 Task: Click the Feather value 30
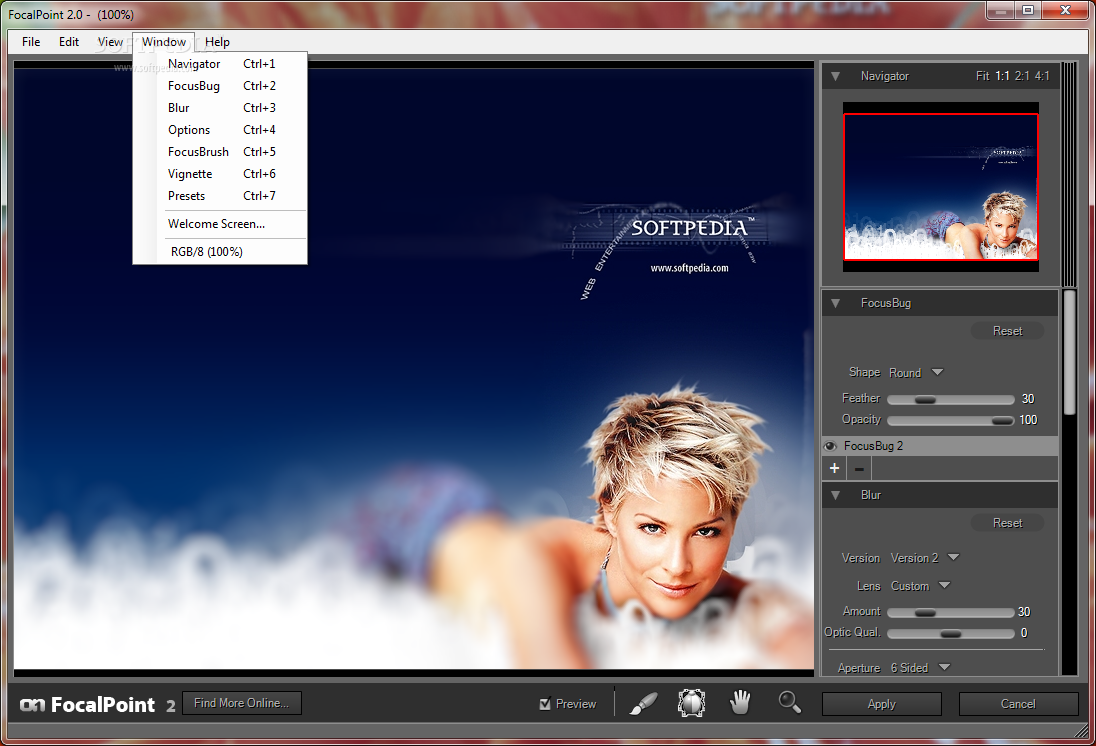coord(1028,399)
